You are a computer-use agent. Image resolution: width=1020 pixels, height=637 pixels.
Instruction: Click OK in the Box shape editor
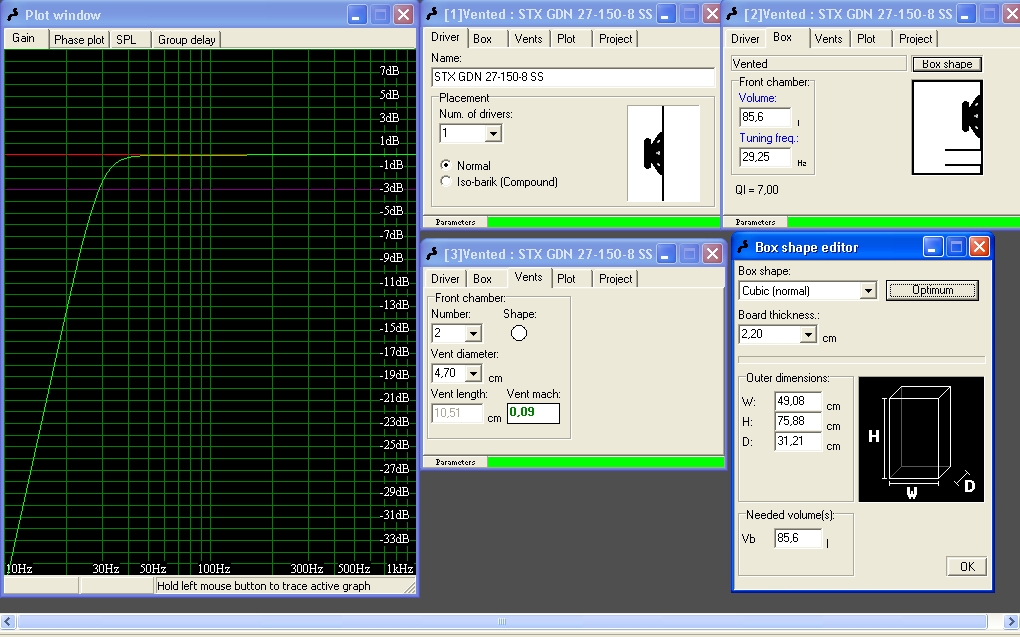pyautogui.click(x=966, y=566)
